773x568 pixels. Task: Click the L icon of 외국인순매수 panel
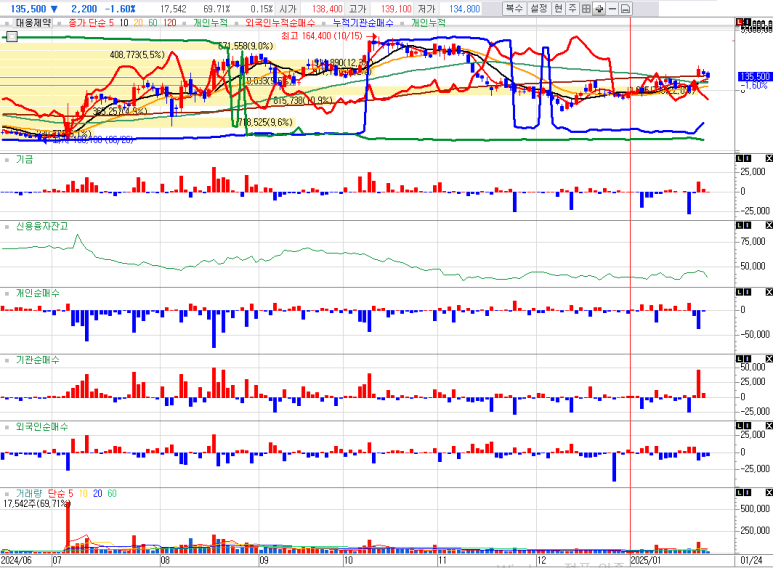pyautogui.click(x=740, y=426)
